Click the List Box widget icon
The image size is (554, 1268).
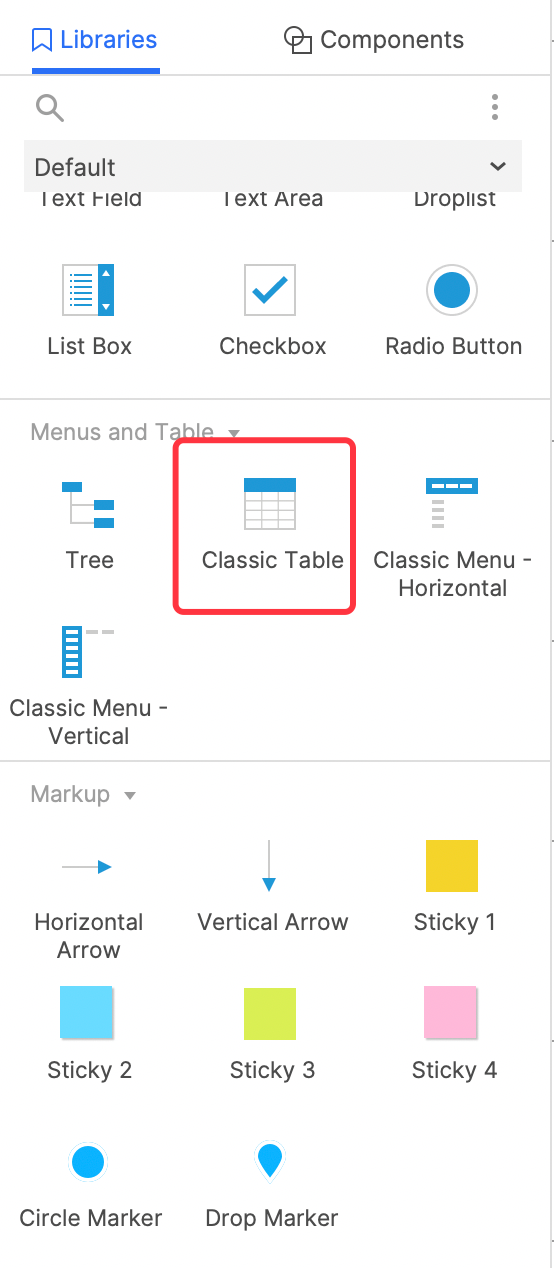88,290
